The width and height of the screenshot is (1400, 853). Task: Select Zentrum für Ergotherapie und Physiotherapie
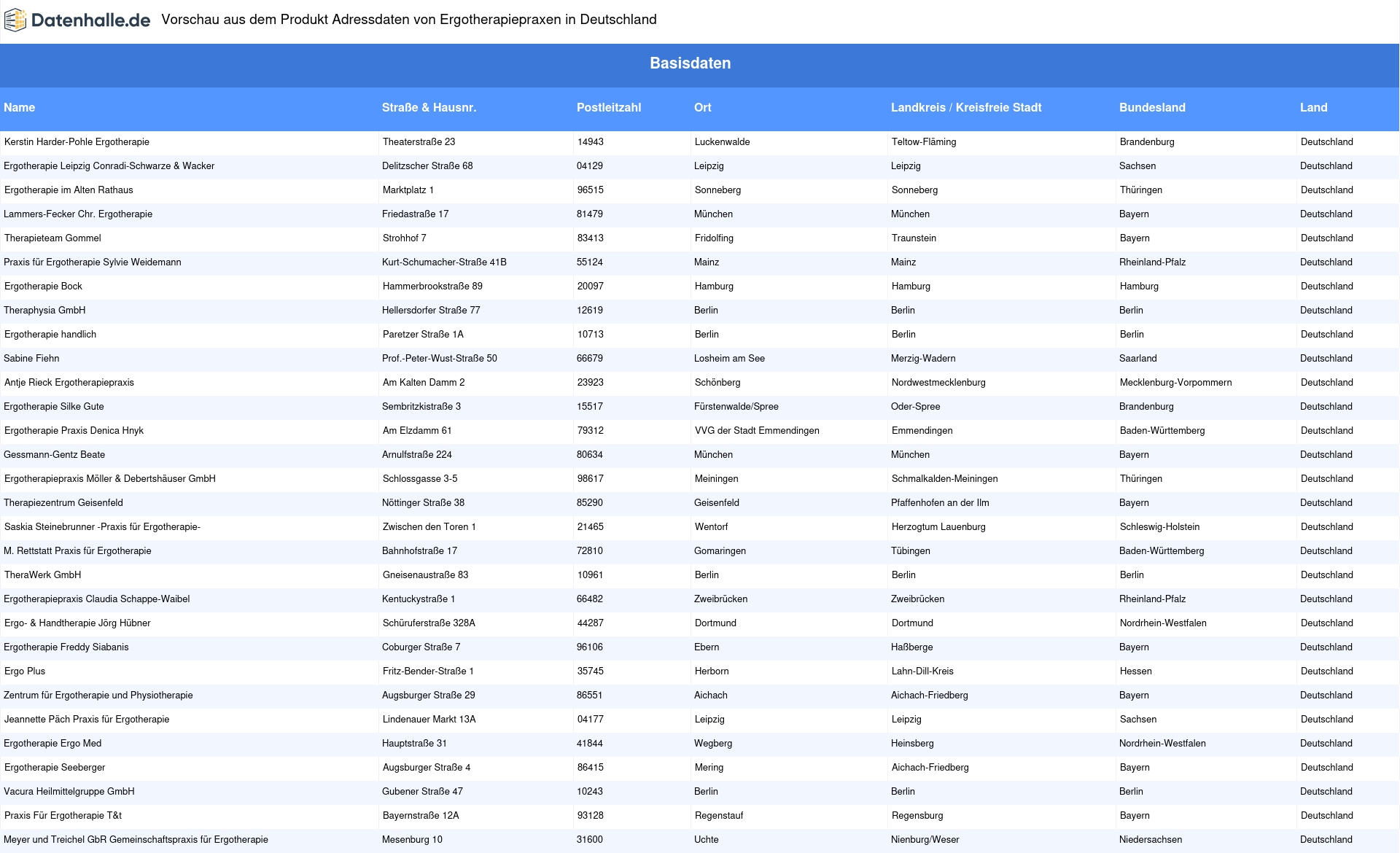coord(98,696)
